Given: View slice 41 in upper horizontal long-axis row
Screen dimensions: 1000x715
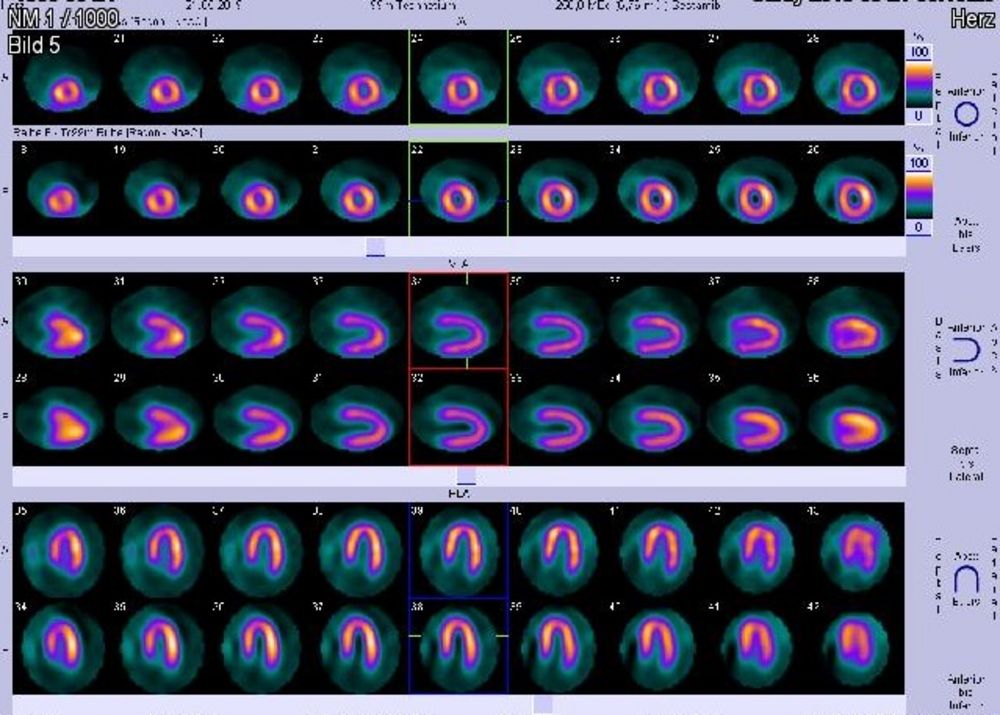Looking at the screenshot, I should 657,550.
